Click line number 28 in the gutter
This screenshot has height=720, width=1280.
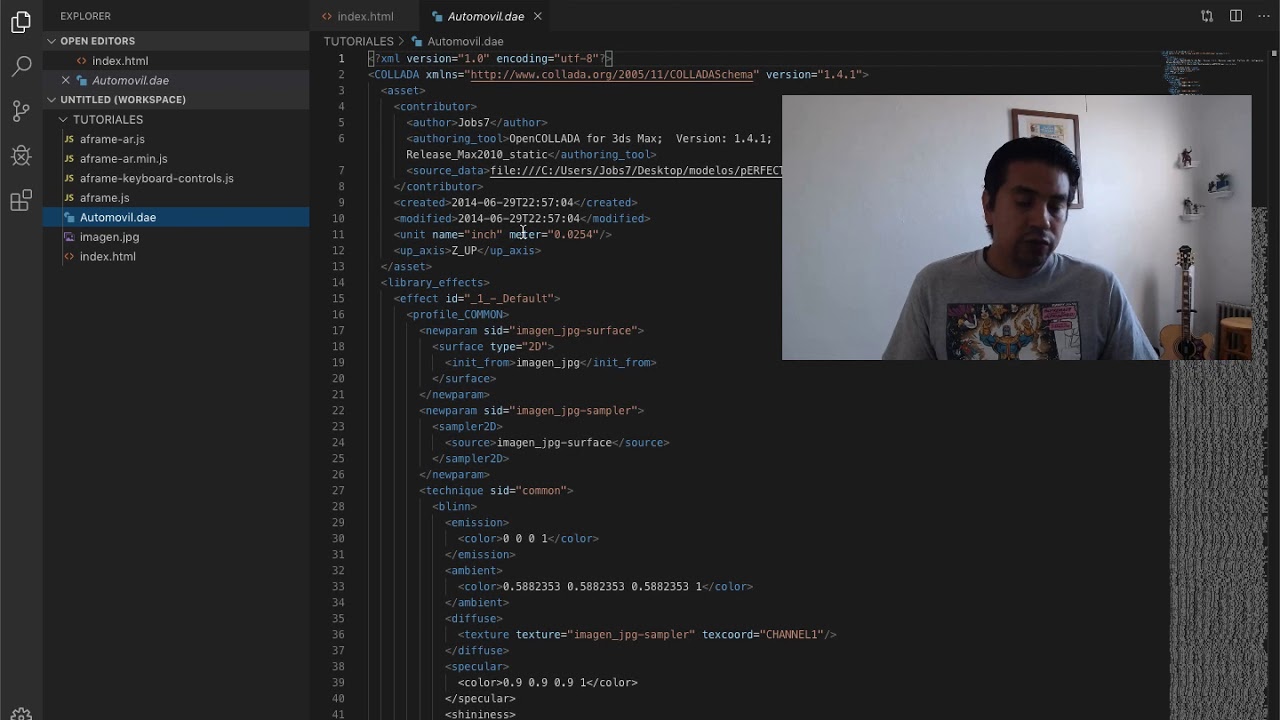pos(338,506)
